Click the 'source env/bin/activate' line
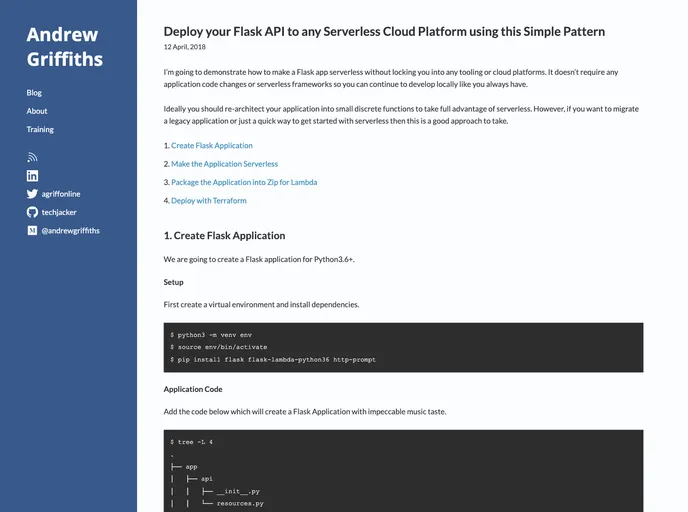This screenshot has width=688, height=512. point(219,347)
